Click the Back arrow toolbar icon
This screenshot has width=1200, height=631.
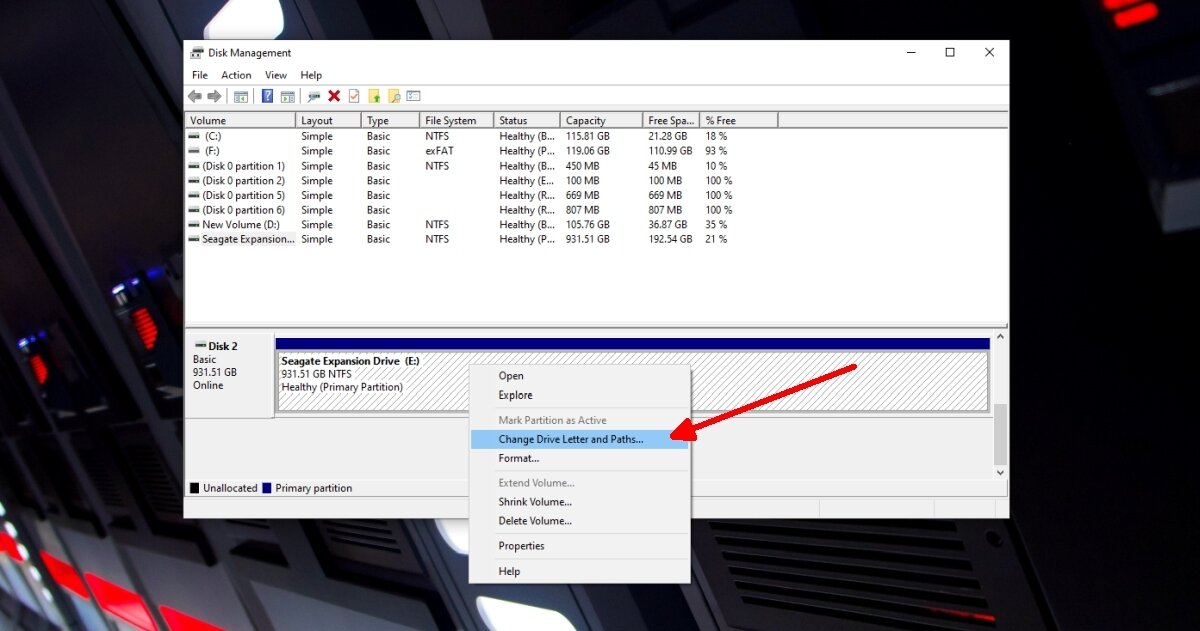pyautogui.click(x=195, y=96)
